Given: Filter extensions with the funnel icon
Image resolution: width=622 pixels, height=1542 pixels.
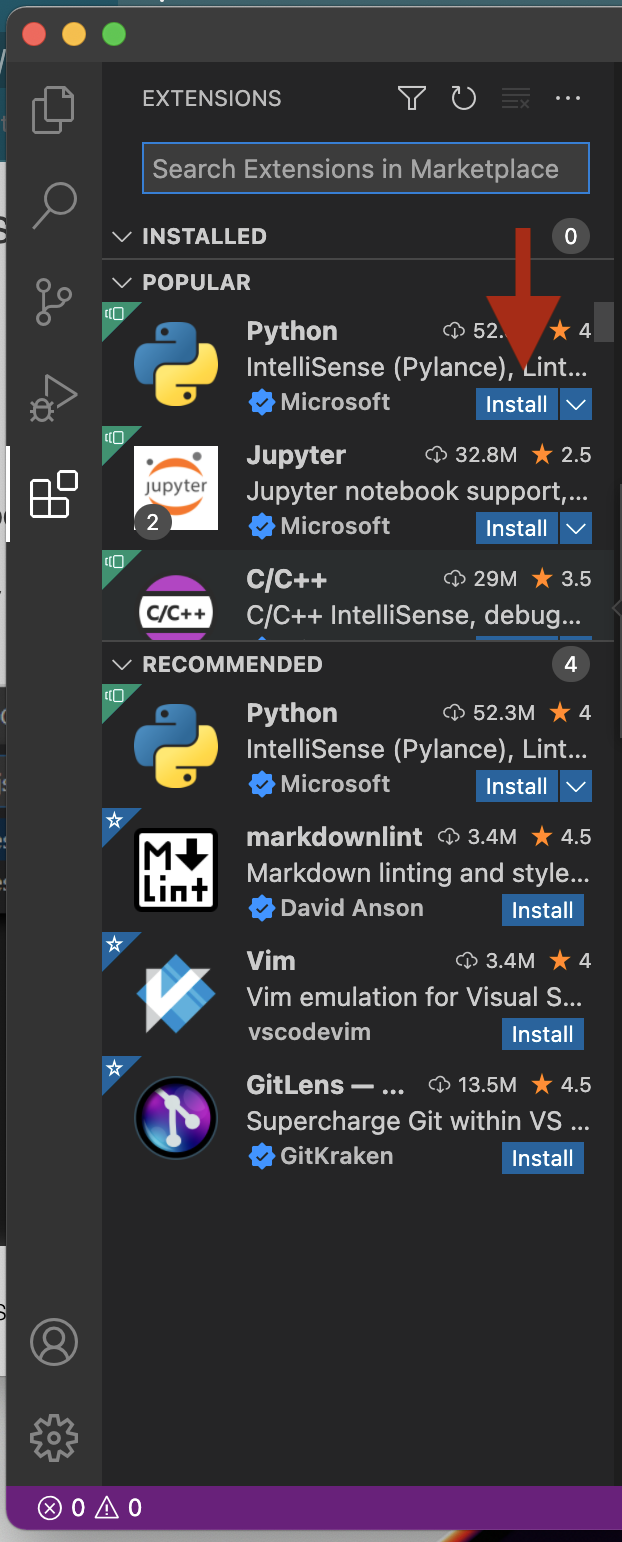Looking at the screenshot, I should 412,98.
